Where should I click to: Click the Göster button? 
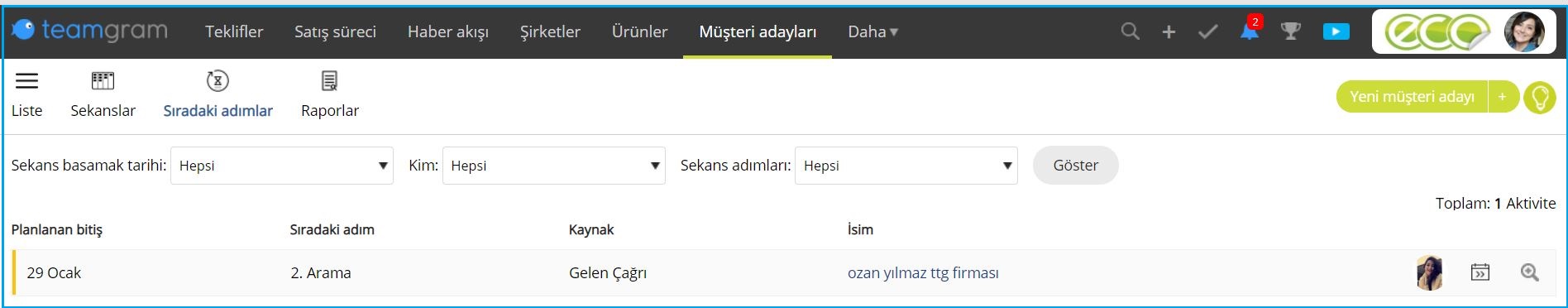coord(1076,166)
